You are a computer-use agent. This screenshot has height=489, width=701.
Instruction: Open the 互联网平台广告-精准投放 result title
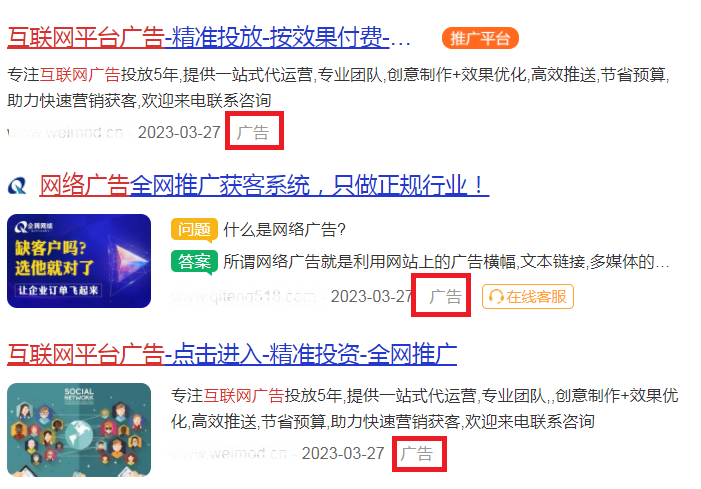(209, 38)
